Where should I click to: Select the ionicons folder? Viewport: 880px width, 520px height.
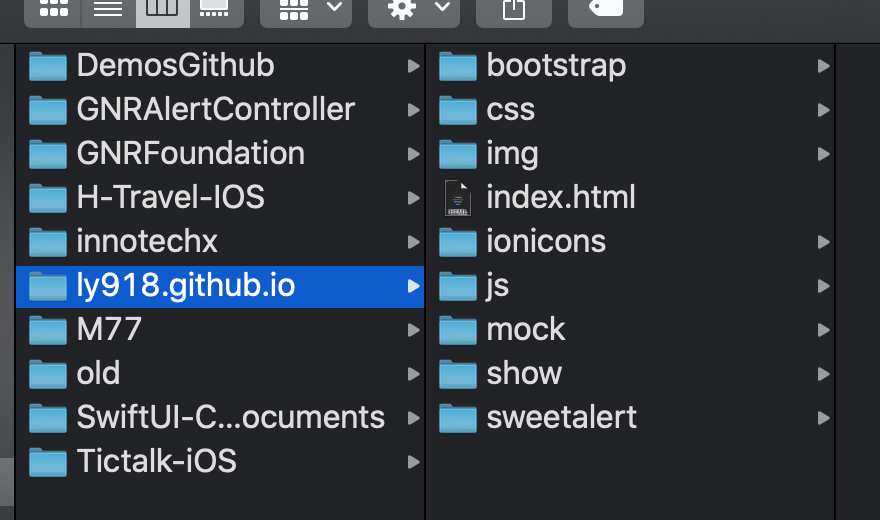(x=546, y=241)
